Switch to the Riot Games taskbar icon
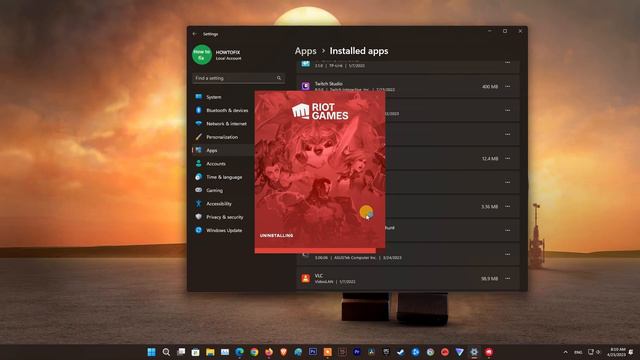 [x=489, y=352]
